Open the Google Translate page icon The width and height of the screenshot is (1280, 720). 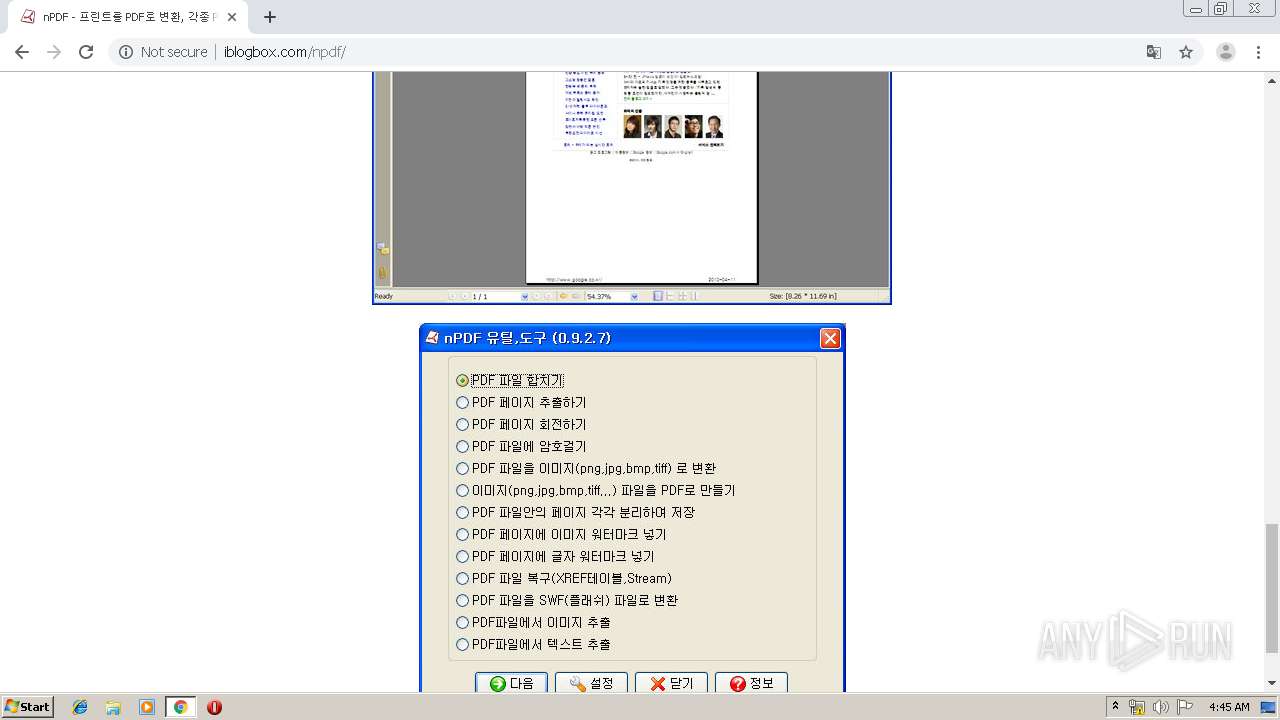1154,52
